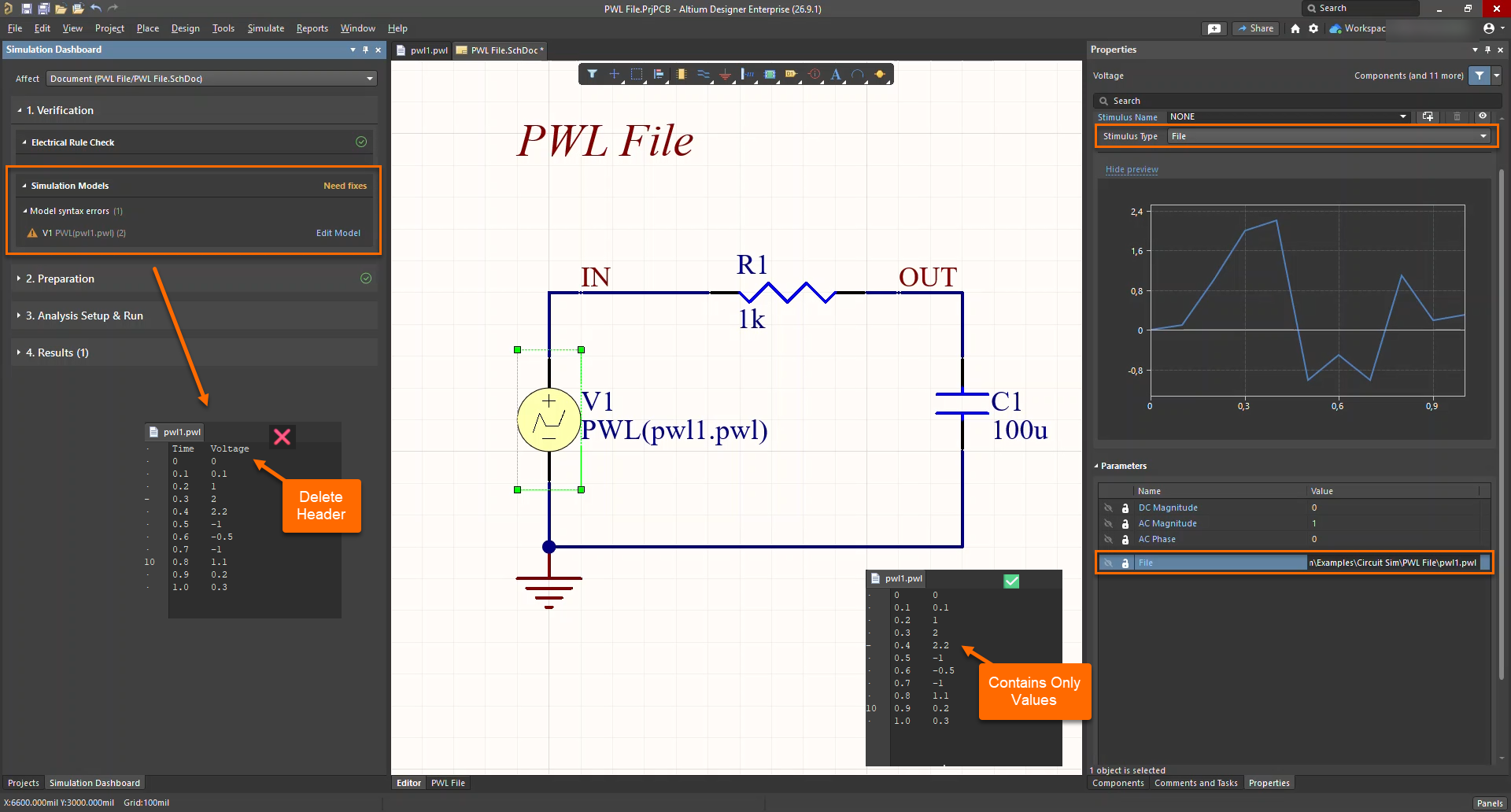Click the Edit Model link
Viewport: 1511px width, 812px height.
[x=338, y=233]
